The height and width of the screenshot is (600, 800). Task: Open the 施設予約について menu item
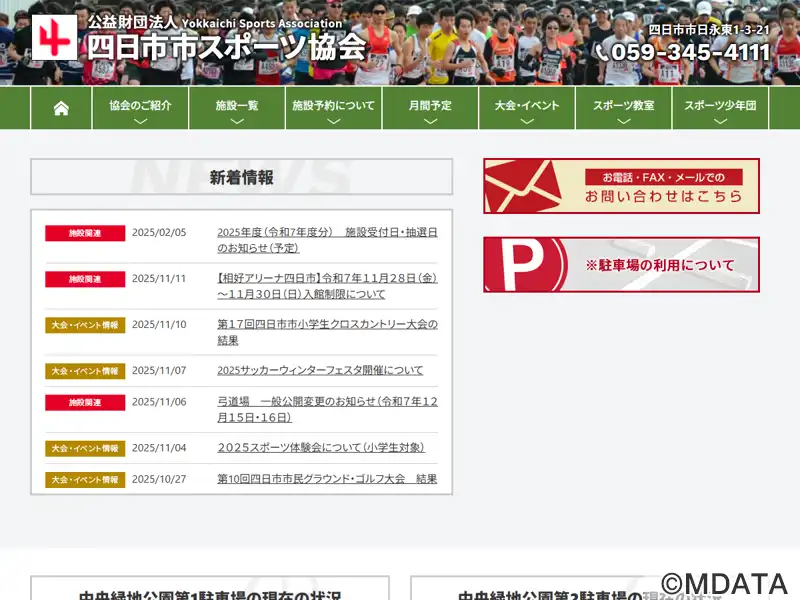(334, 106)
